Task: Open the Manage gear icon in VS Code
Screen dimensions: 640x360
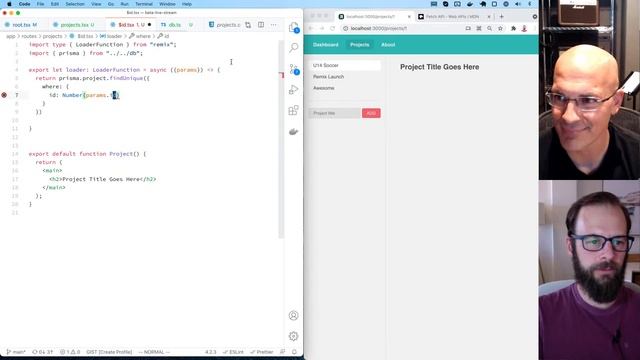Action: coord(293,336)
